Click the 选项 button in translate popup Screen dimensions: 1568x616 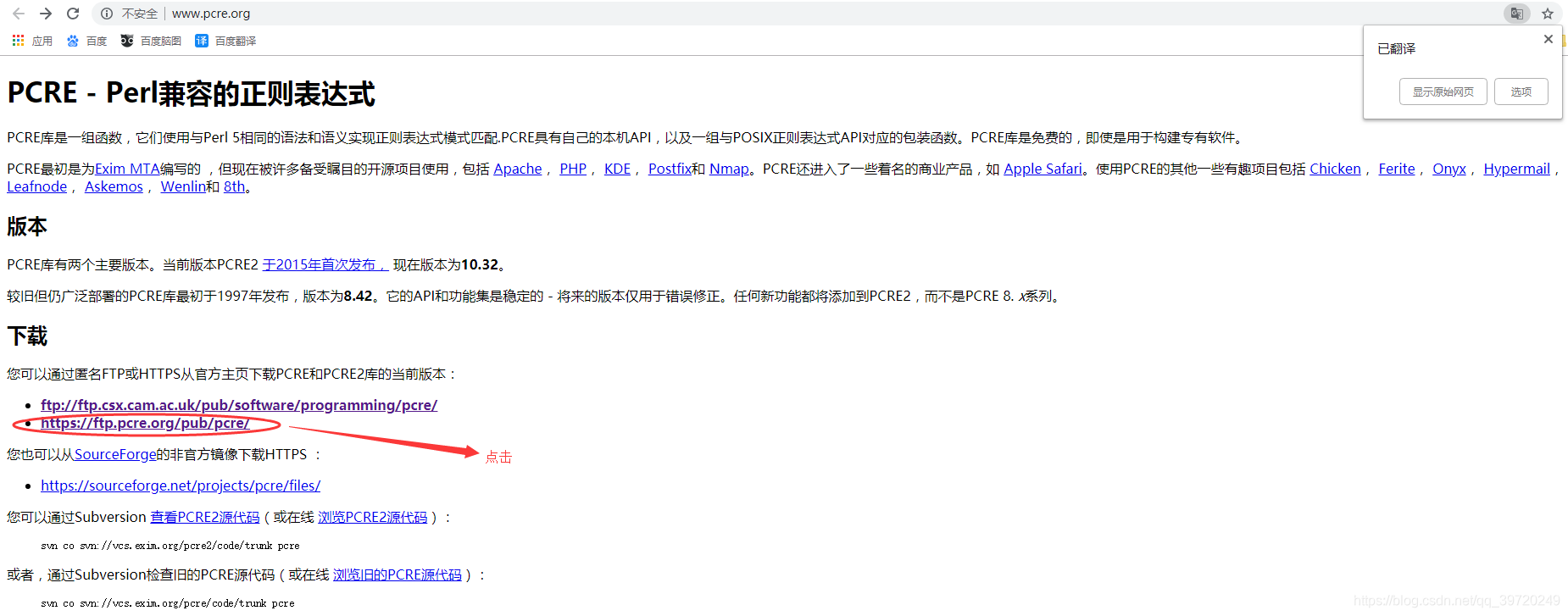(1521, 92)
